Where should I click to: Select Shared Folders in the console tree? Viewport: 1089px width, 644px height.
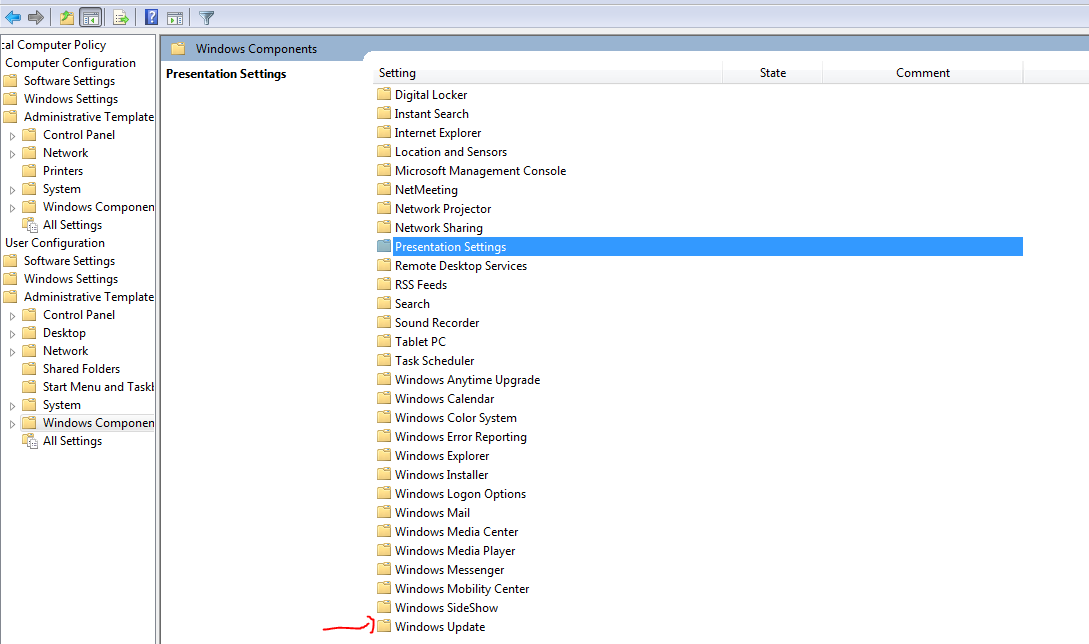click(81, 369)
